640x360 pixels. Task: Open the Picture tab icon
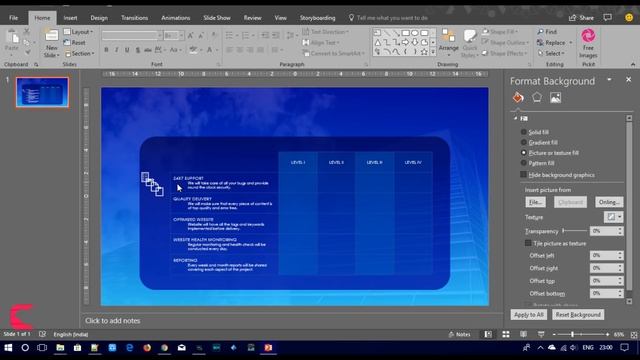pyautogui.click(x=556, y=98)
